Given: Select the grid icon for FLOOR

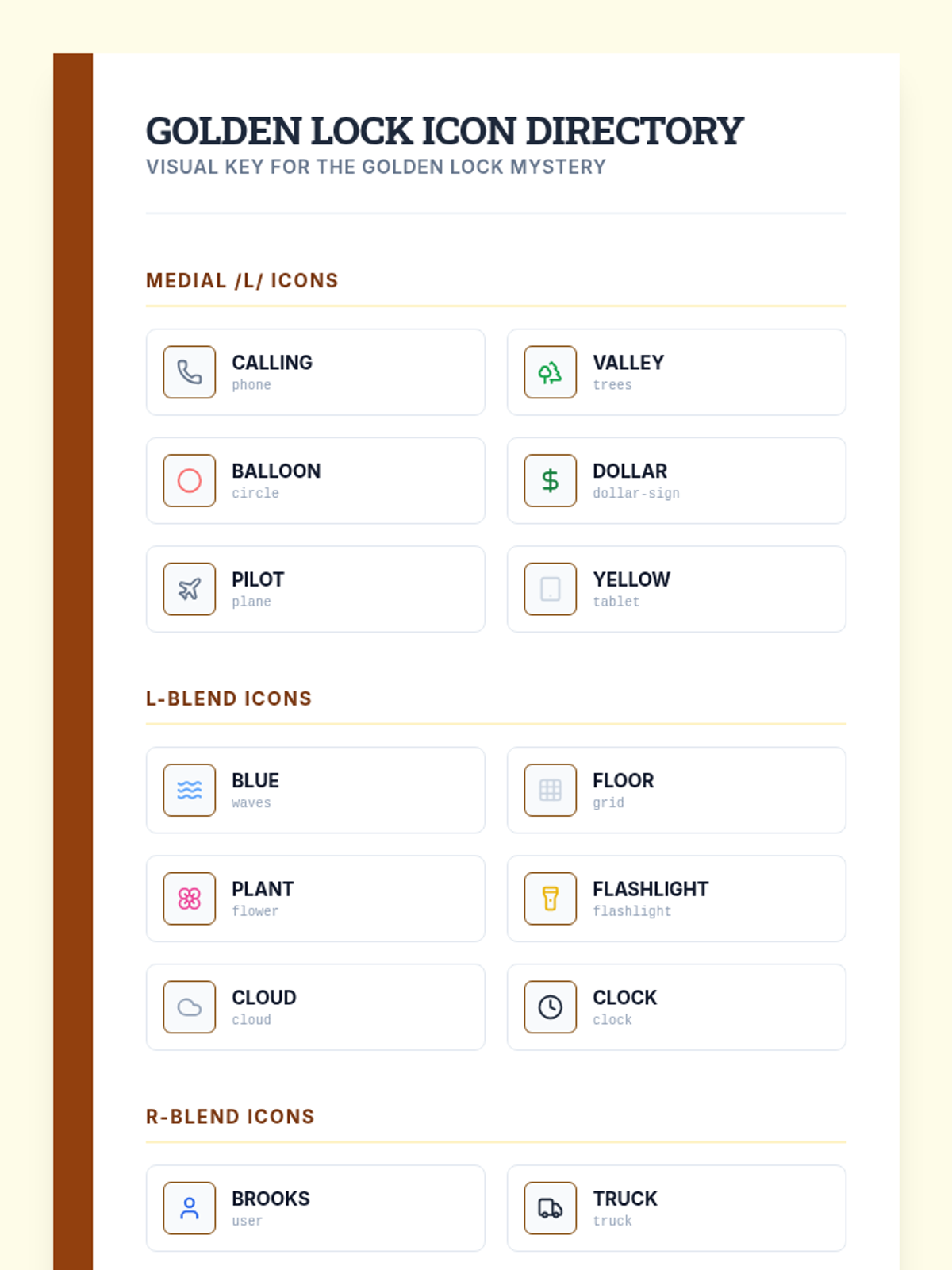Looking at the screenshot, I should 550,790.
